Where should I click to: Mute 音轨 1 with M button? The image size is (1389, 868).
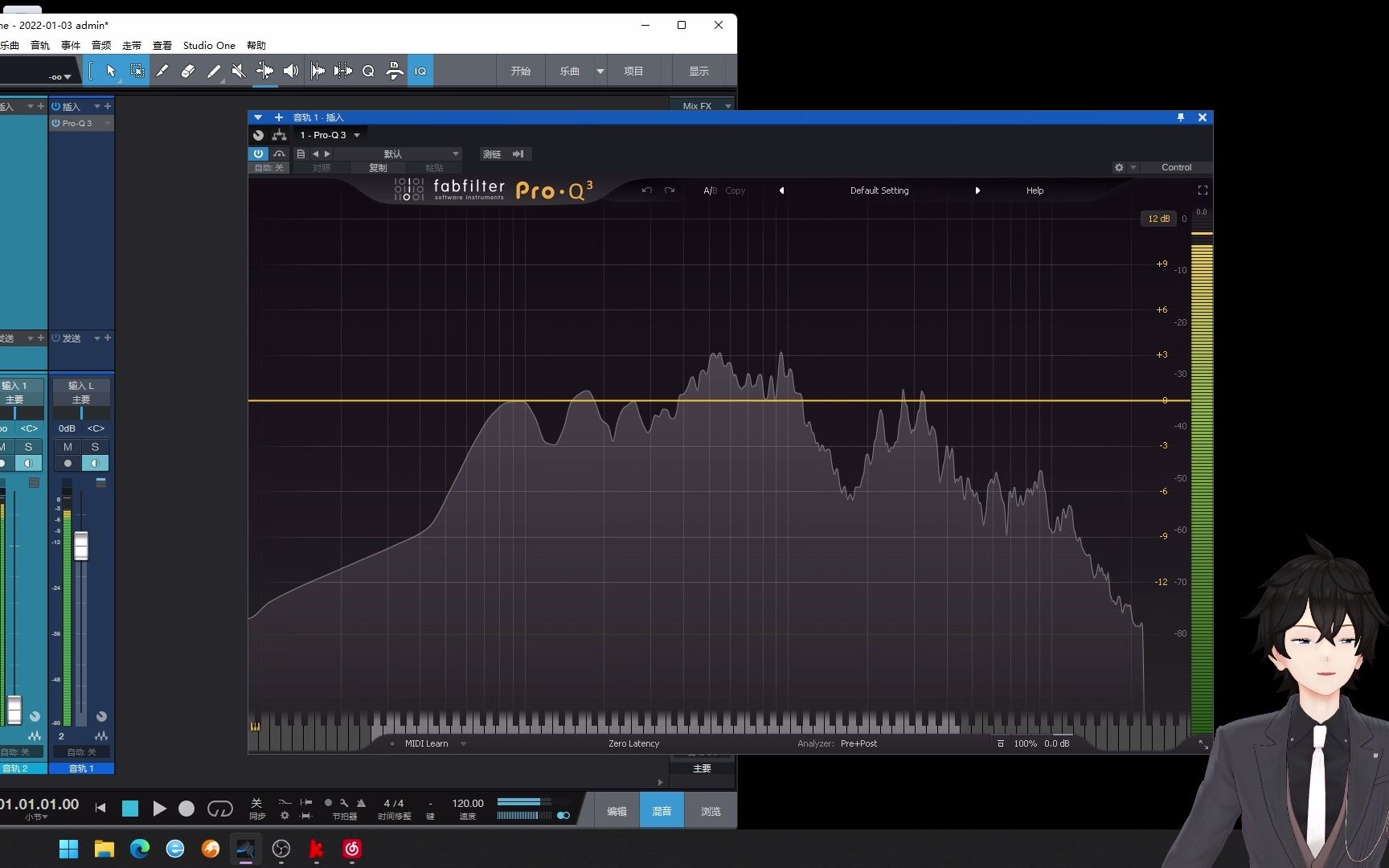[x=68, y=447]
